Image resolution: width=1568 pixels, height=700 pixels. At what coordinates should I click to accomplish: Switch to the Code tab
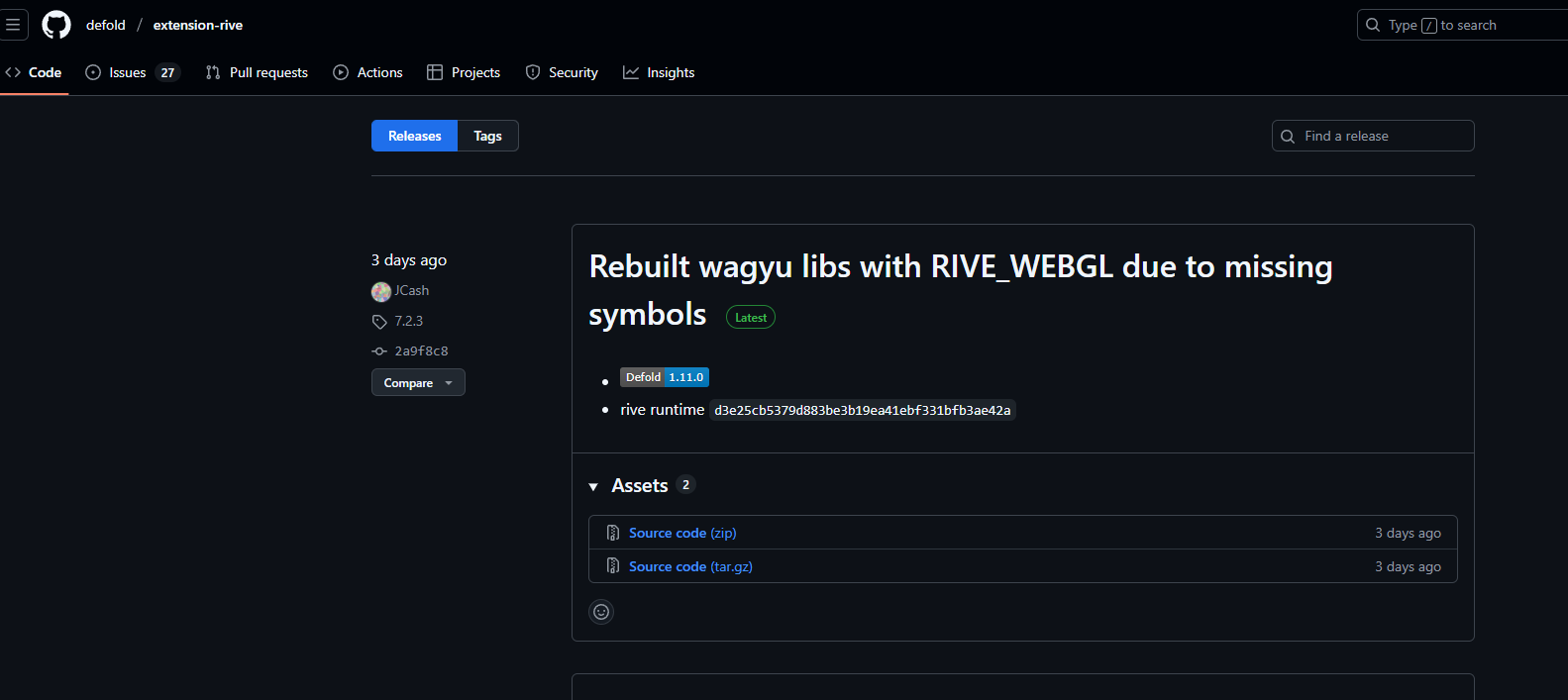pos(34,72)
